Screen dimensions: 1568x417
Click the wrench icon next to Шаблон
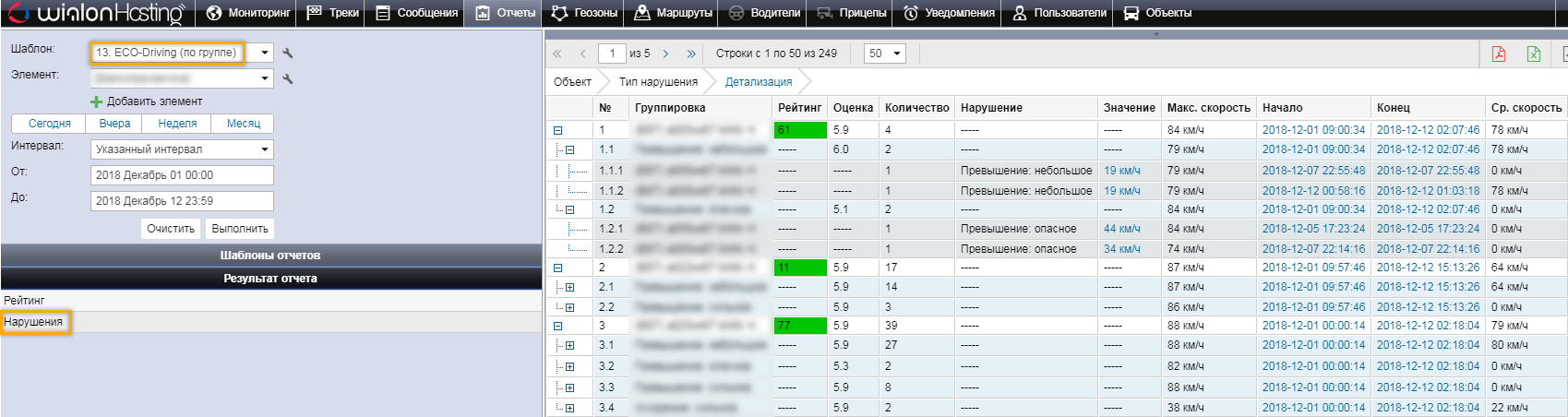(288, 54)
